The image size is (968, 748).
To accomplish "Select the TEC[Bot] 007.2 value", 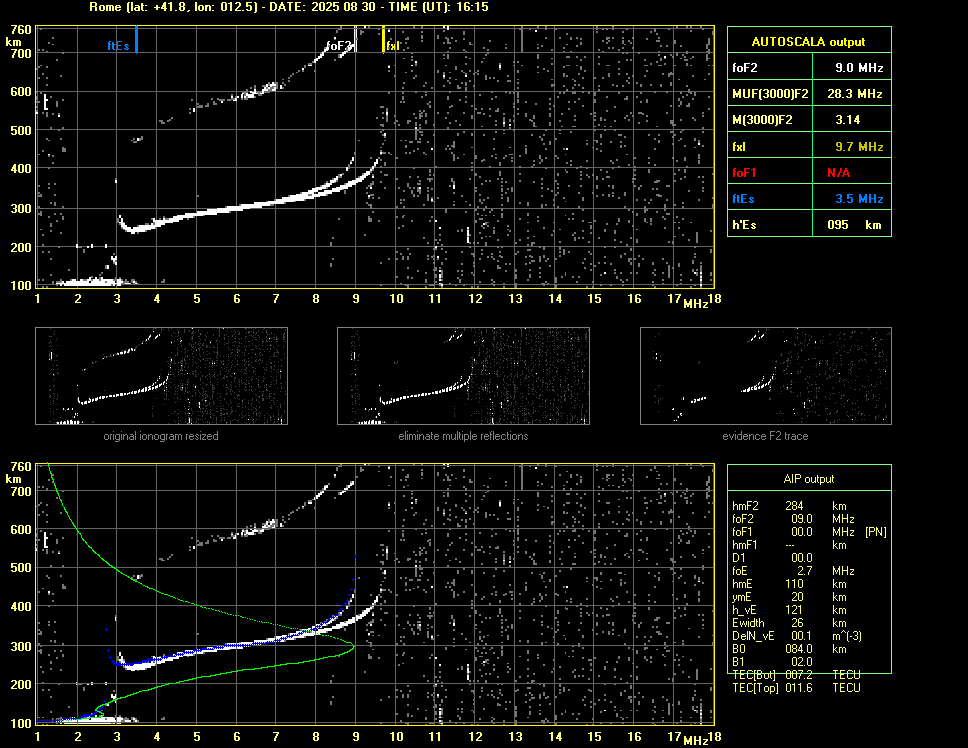I will tap(799, 675).
